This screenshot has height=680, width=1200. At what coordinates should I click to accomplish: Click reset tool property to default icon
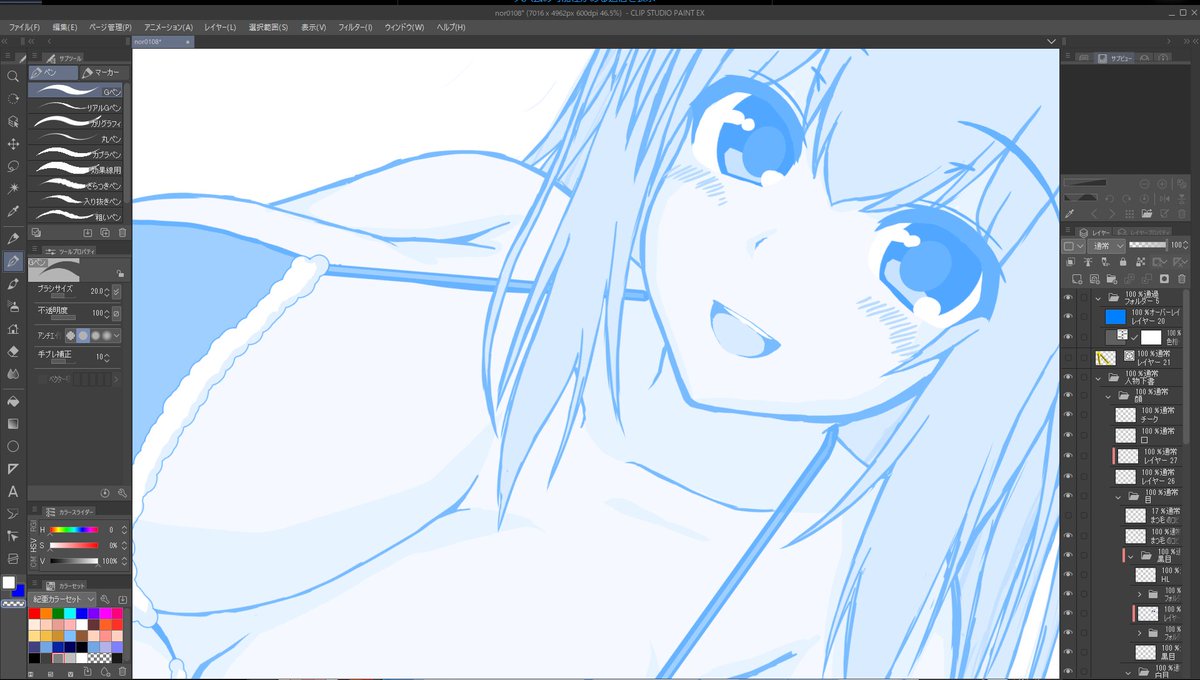tap(105, 493)
